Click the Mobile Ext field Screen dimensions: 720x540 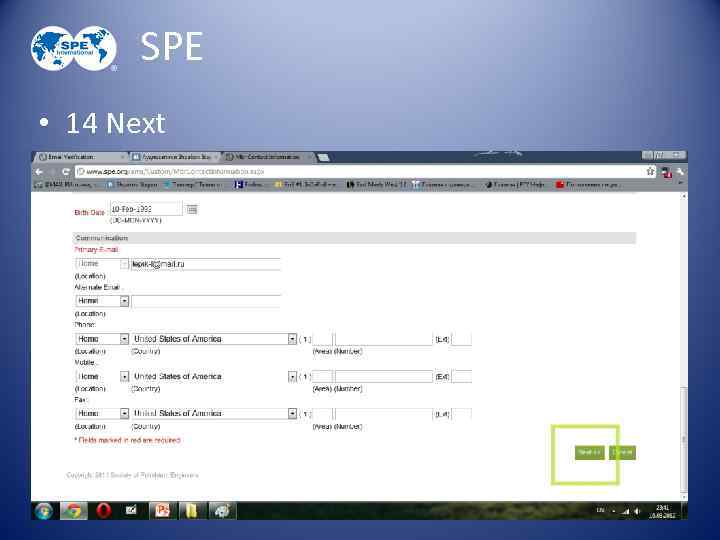461,377
